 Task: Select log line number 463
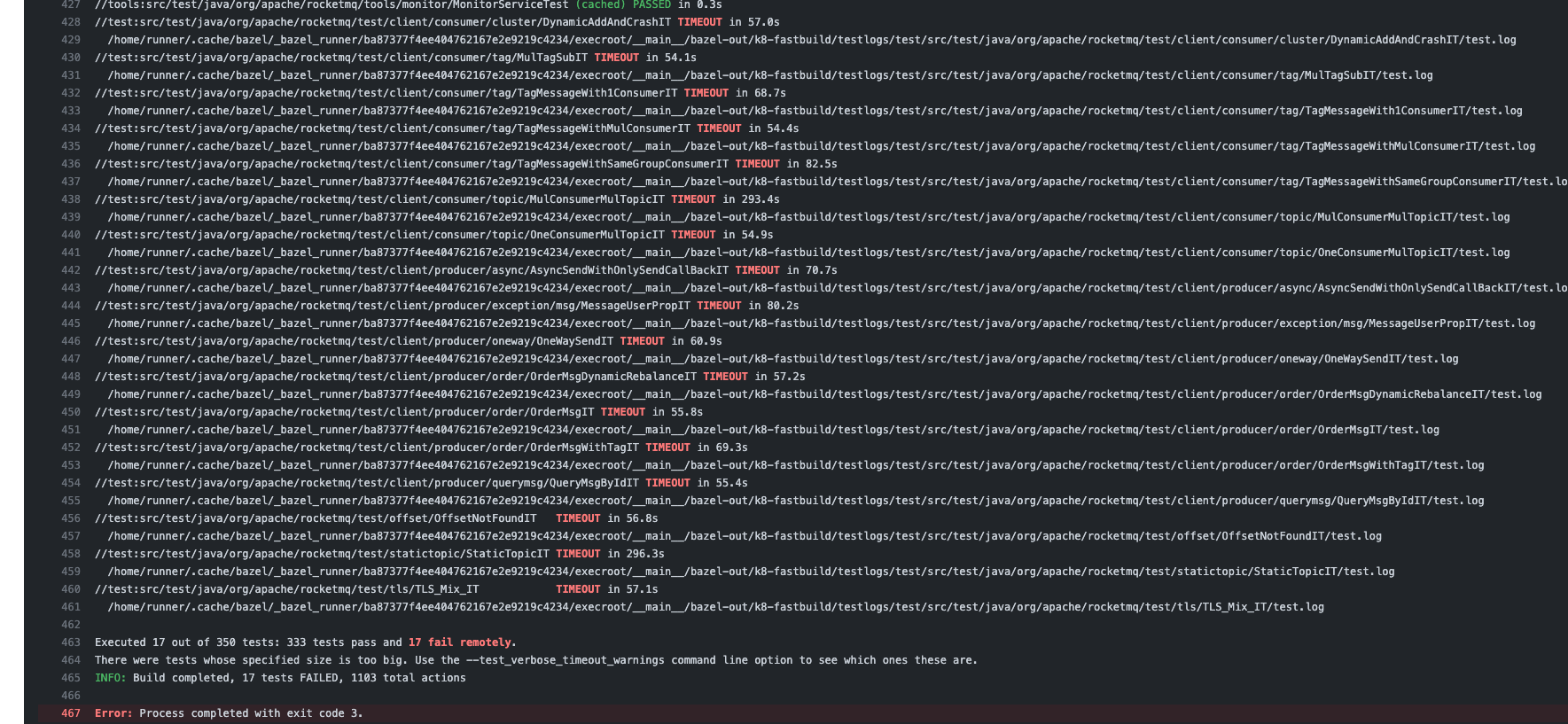(70, 642)
